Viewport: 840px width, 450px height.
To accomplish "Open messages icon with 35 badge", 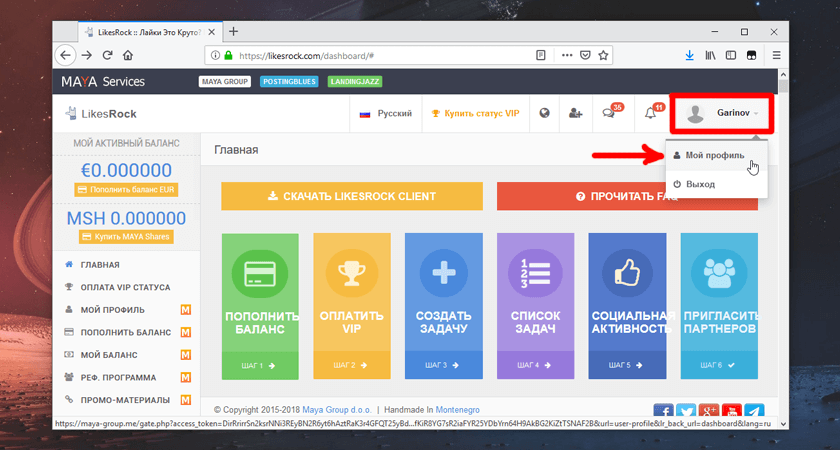I will pyautogui.click(x=612, y=112).
